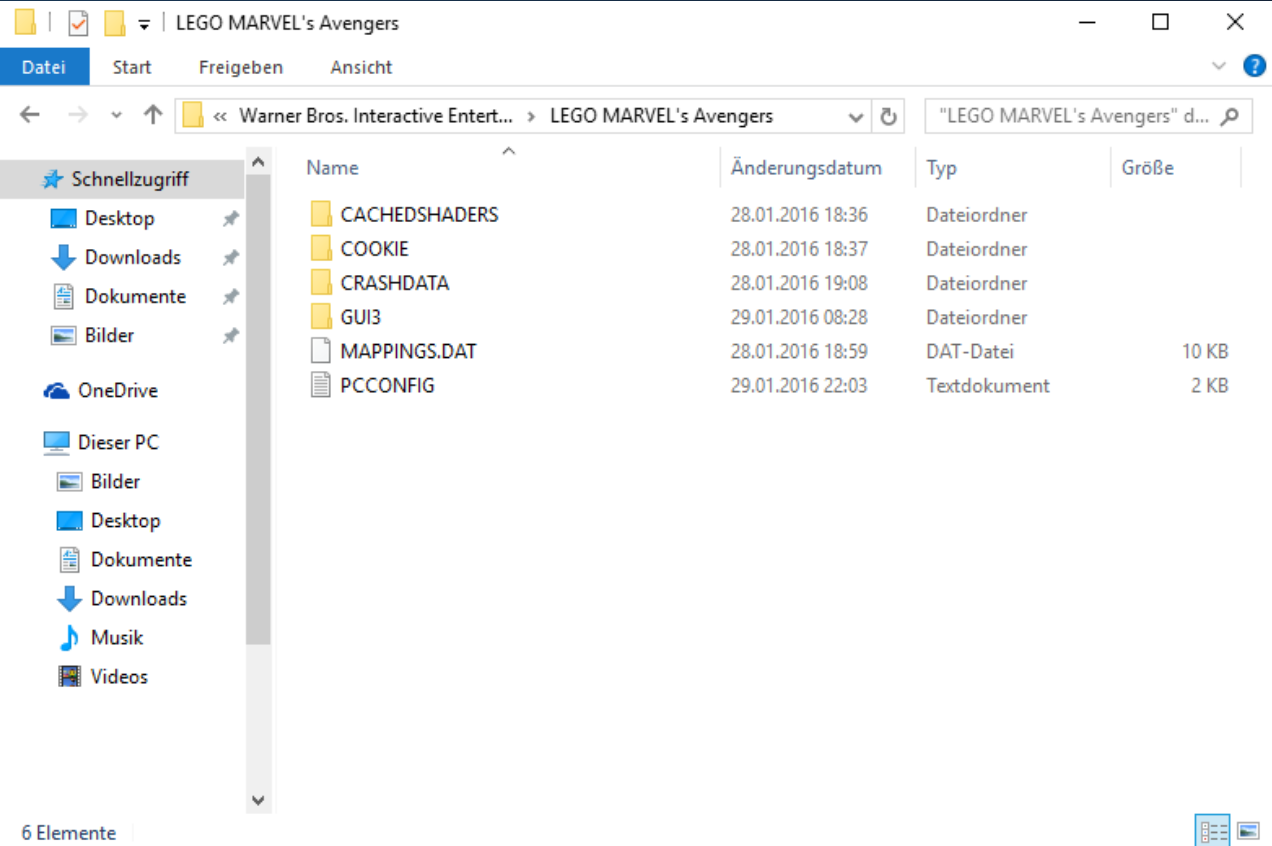Expand breadcrumb arrow after Warner Bros.

(531, 116)
